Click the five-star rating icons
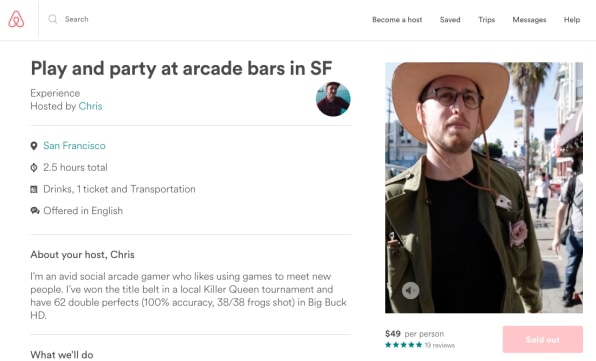The image size is (596, 361). coord(403,345)
